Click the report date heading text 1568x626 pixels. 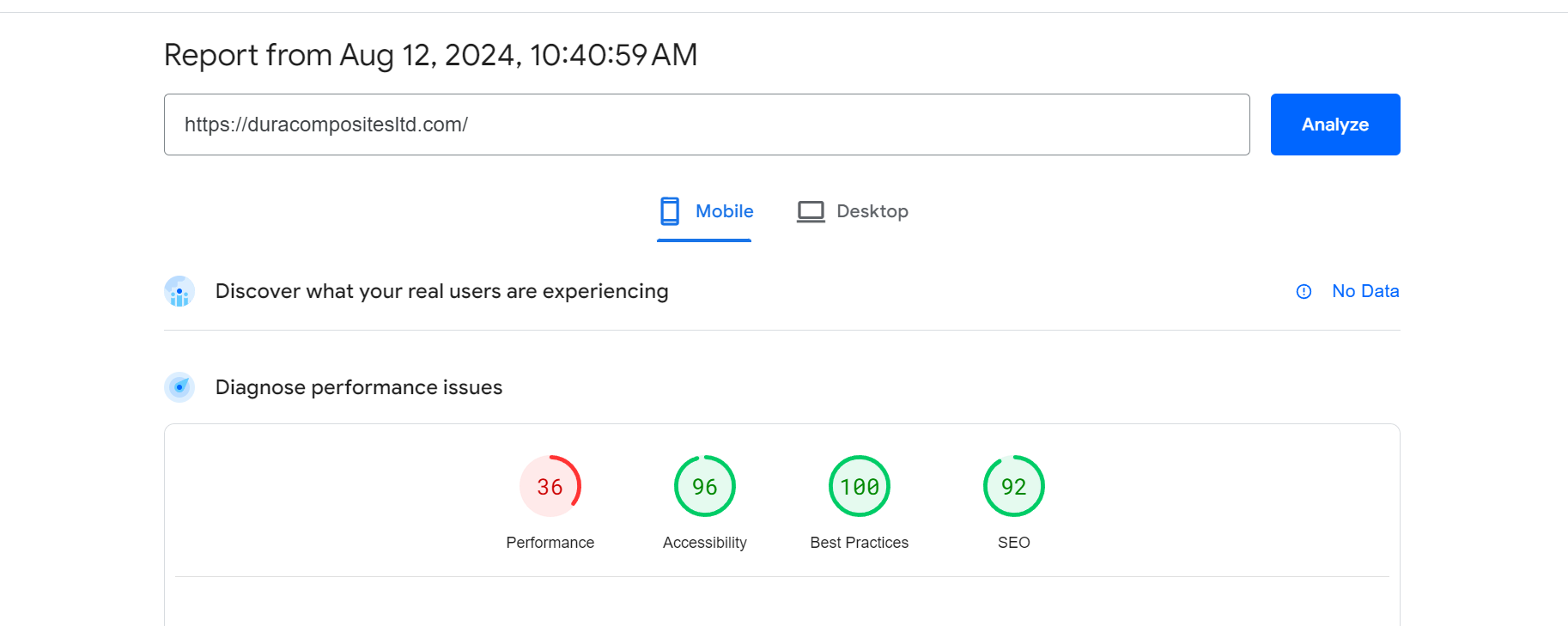(430, 55)
